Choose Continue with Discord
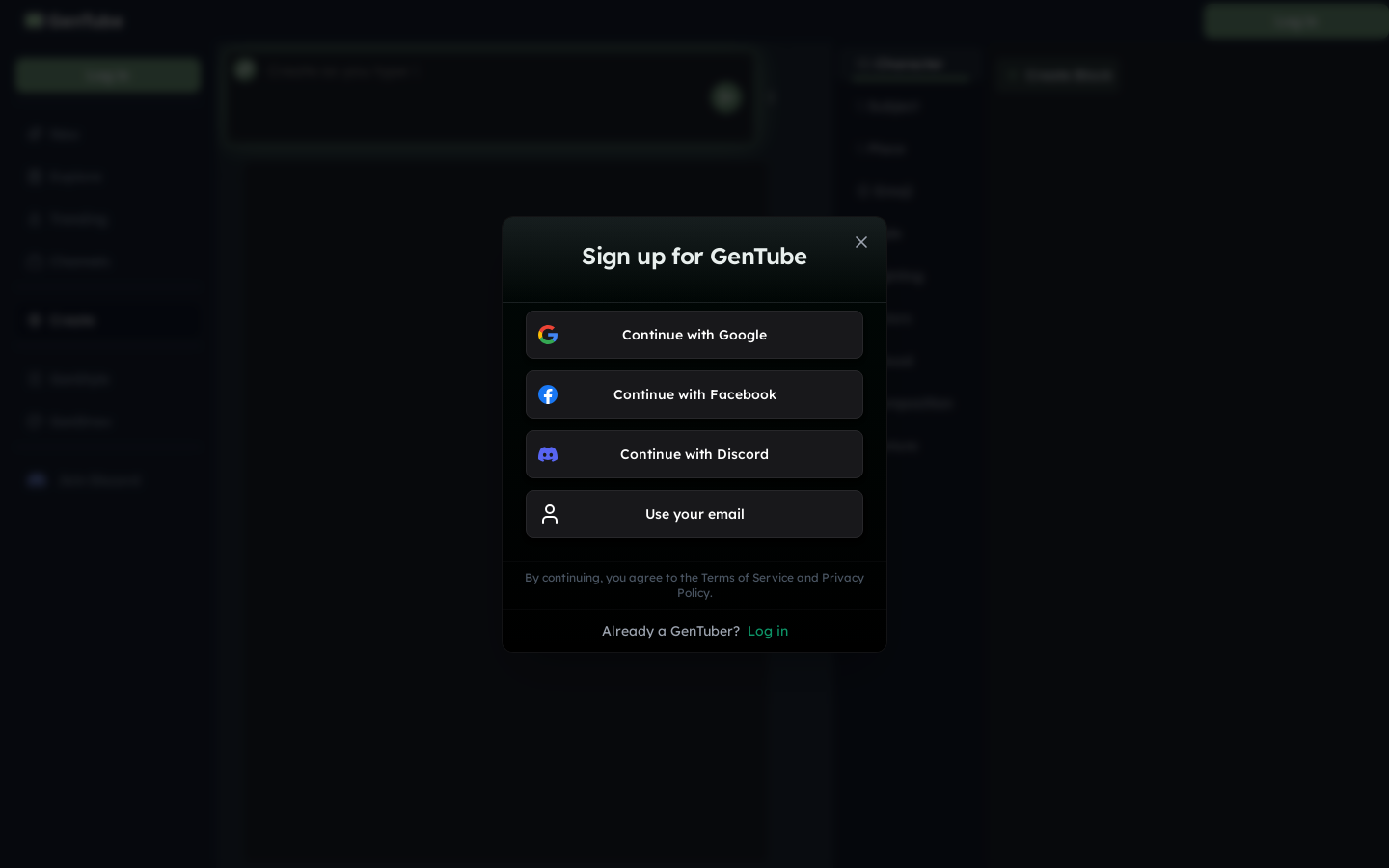The image size is (1389, 868). [694, 454]
